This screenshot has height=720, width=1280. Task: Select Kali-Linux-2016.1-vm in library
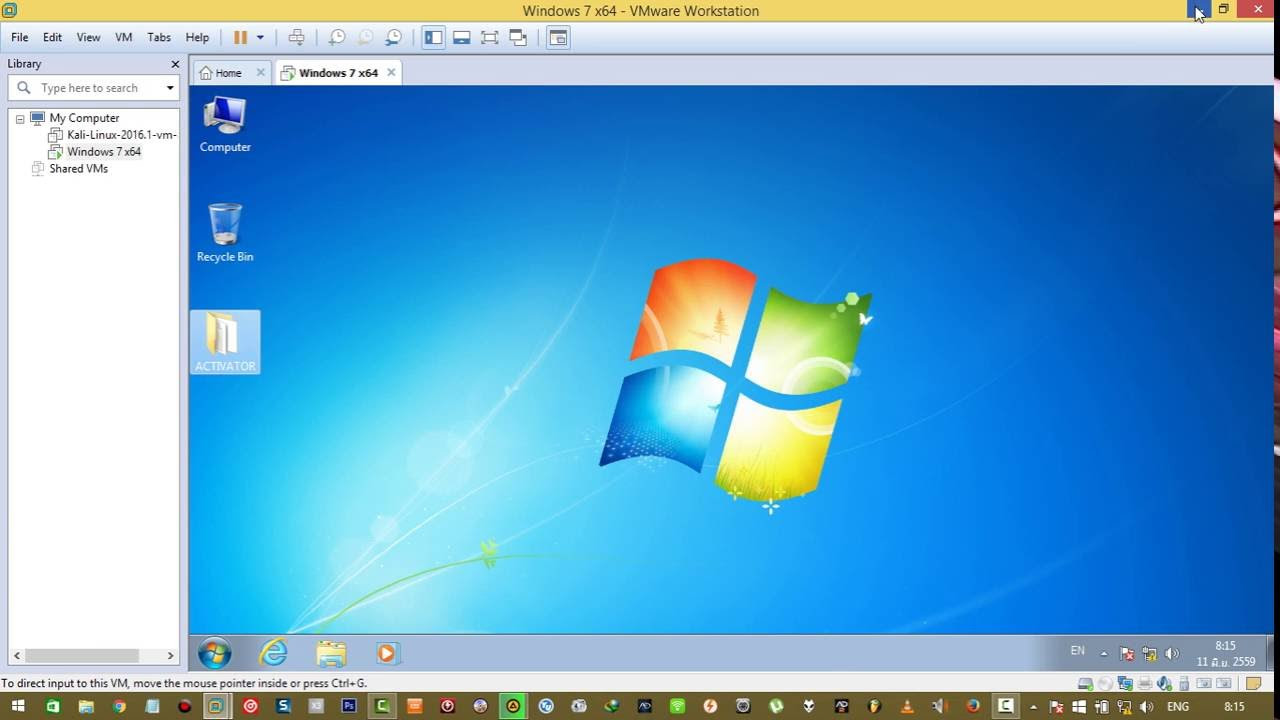[122, 135]
